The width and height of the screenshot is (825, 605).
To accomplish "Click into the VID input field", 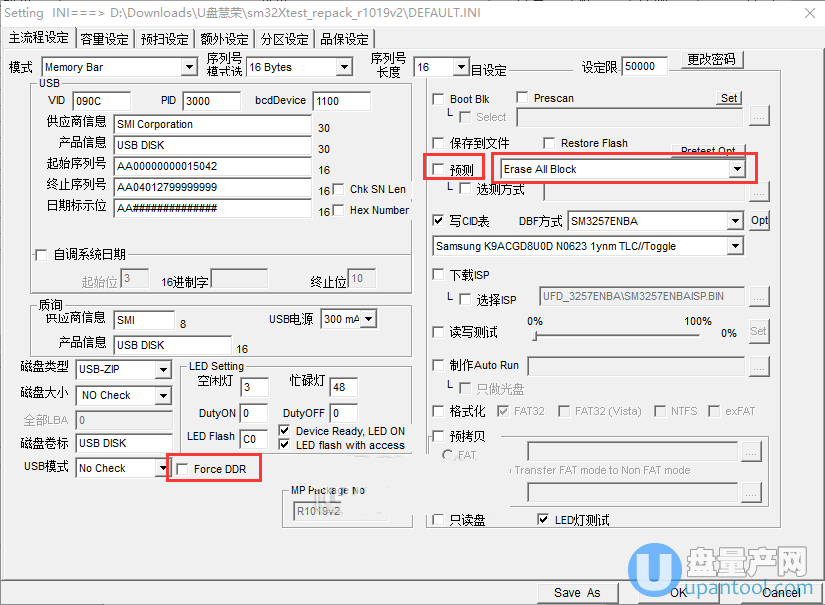I will point(101,101).
